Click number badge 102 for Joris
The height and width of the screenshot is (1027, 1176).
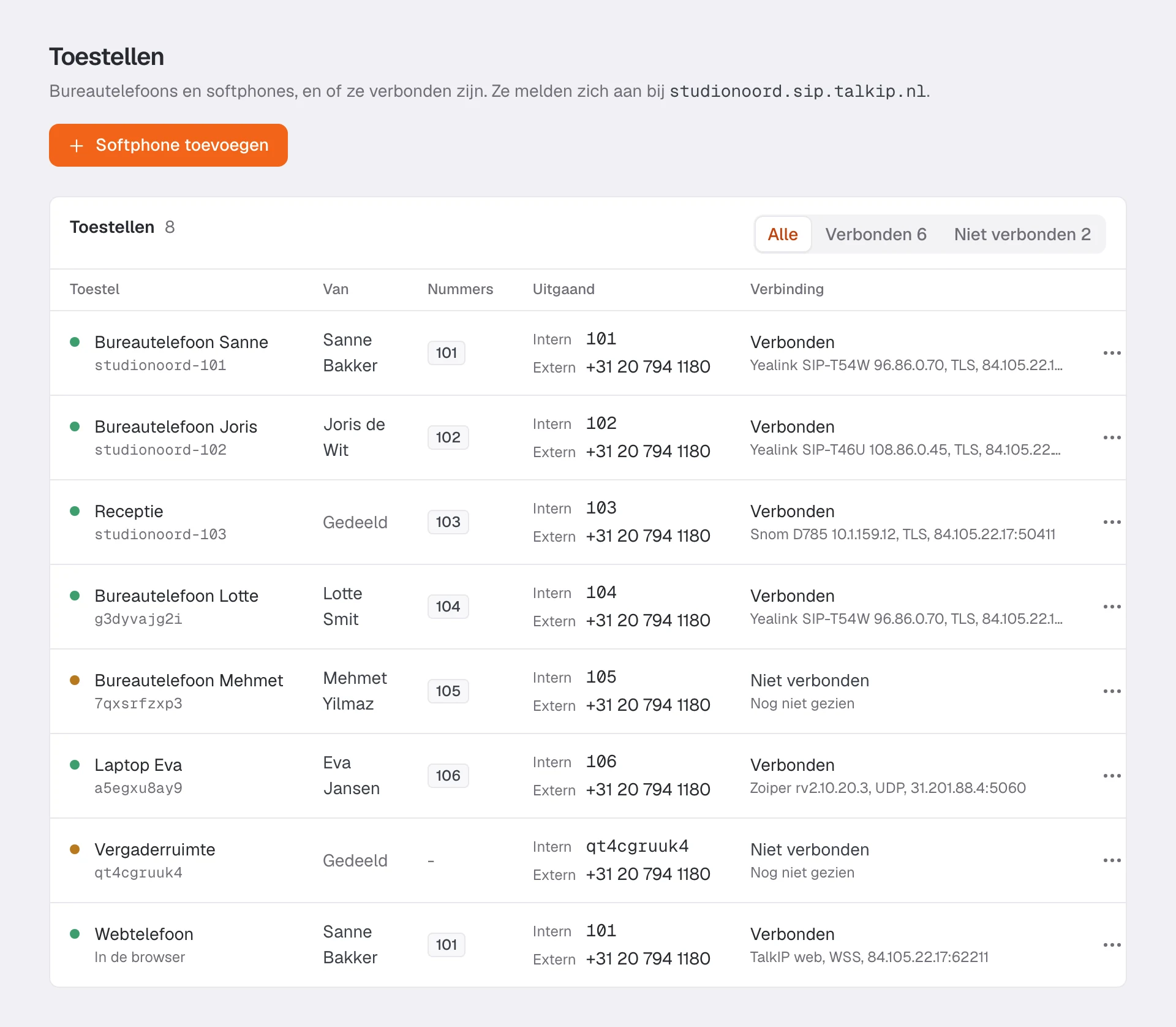pyautogui.click(x=448, y=438)
